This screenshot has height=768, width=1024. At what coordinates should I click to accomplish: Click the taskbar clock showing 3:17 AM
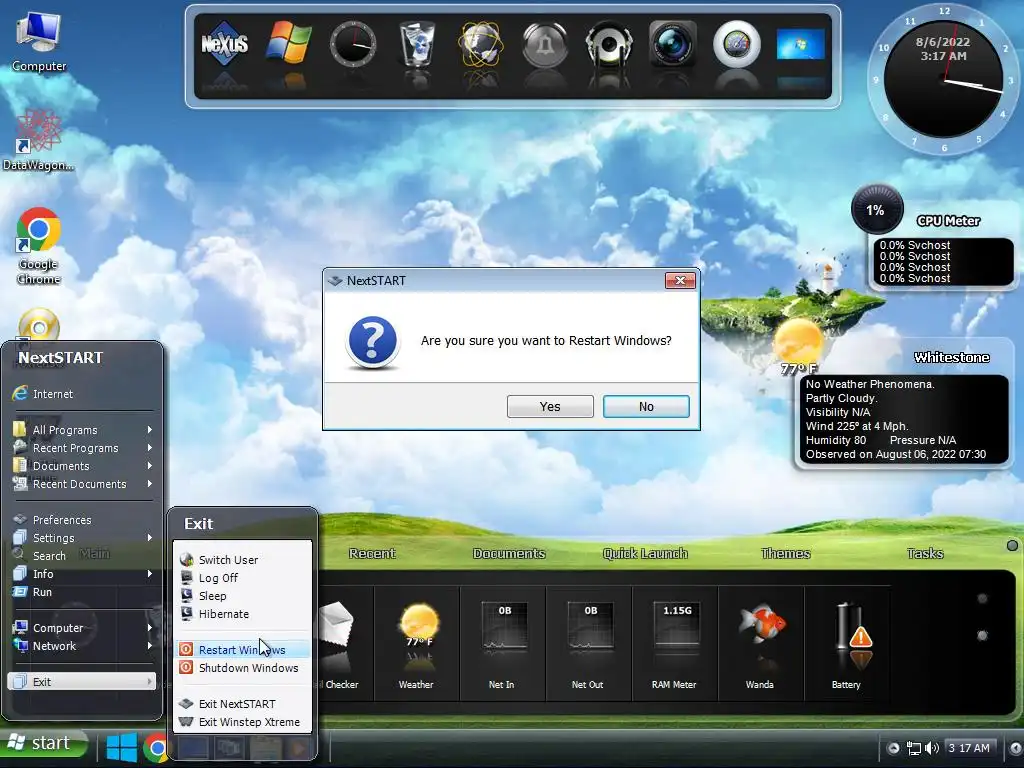click(x=968, y=748)
